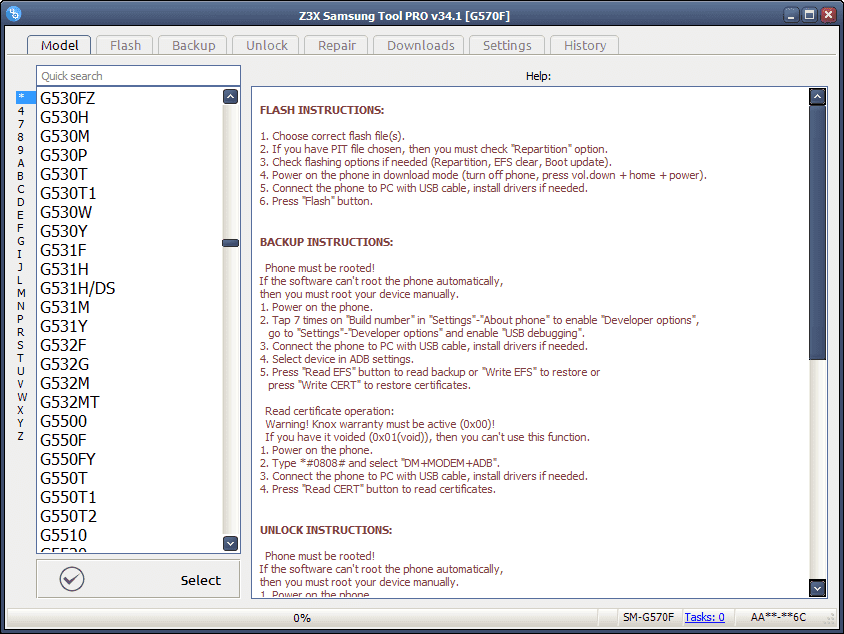Select model G530T1 in list
This screenshot has height=634, width=844.
[x=68, y=193]
